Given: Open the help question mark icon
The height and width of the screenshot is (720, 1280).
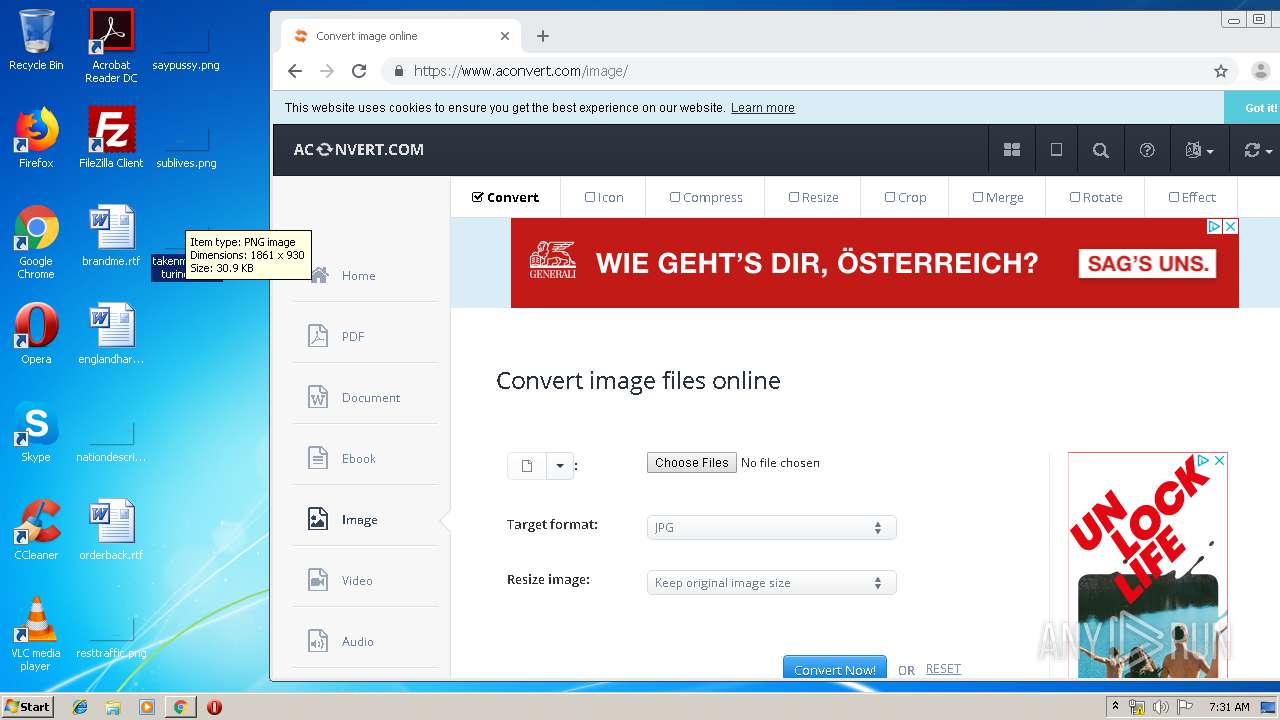Looking at the screenshot, I should click(1147, 150).
